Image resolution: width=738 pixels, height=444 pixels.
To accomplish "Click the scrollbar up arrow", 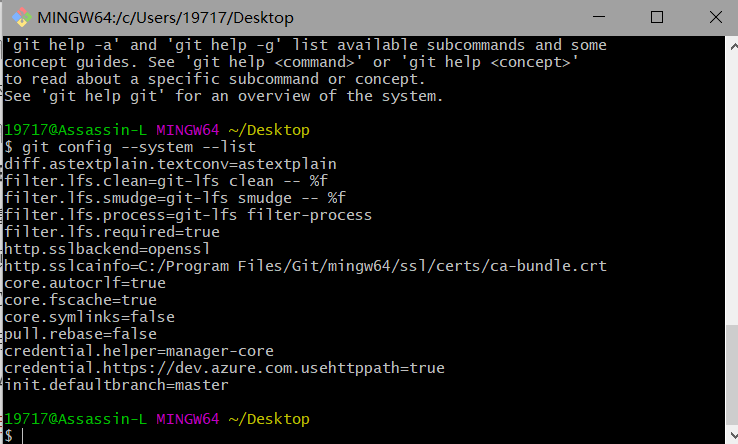I will (x=728, y=45).
